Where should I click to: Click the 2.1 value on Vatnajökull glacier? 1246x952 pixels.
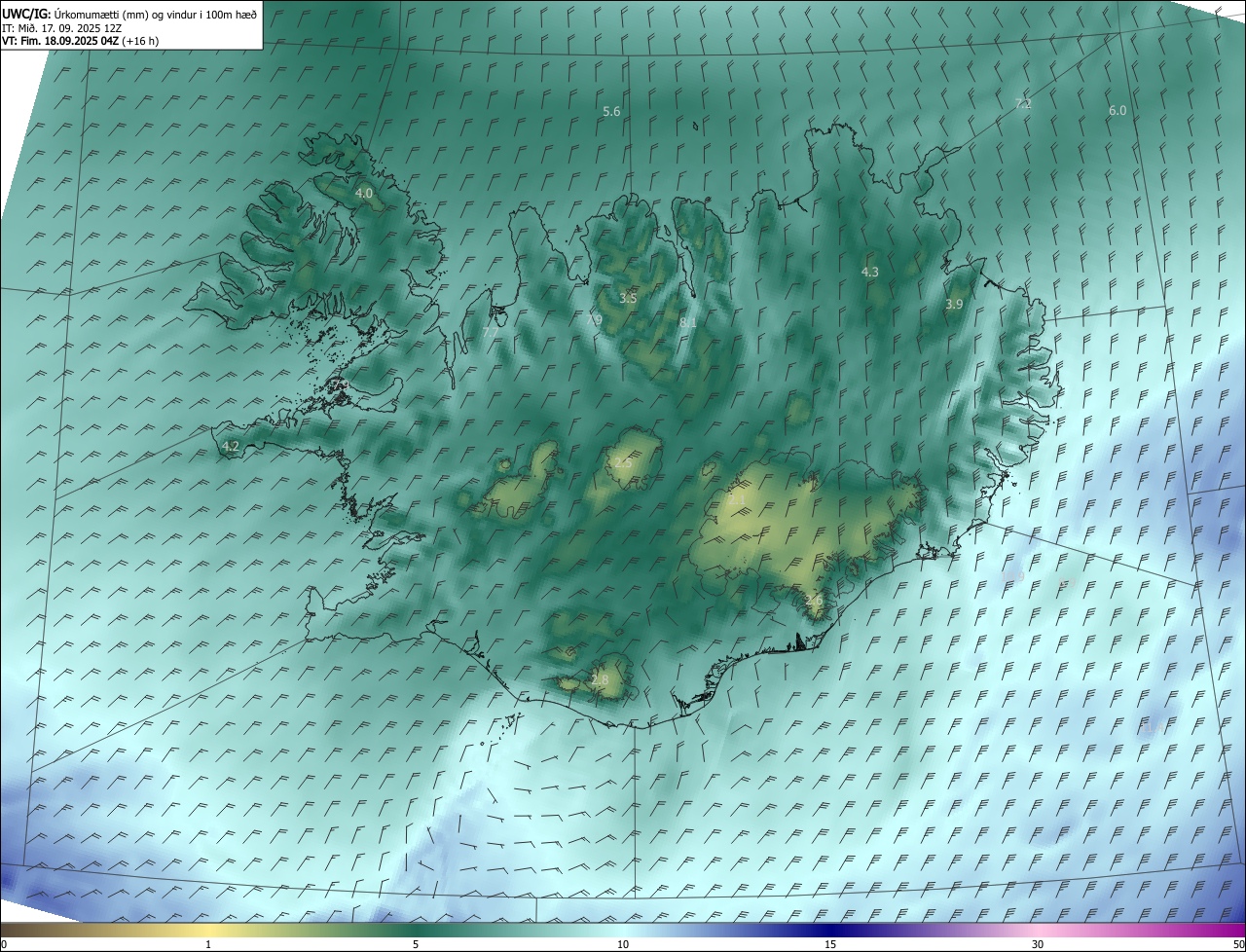pos(738,500)
